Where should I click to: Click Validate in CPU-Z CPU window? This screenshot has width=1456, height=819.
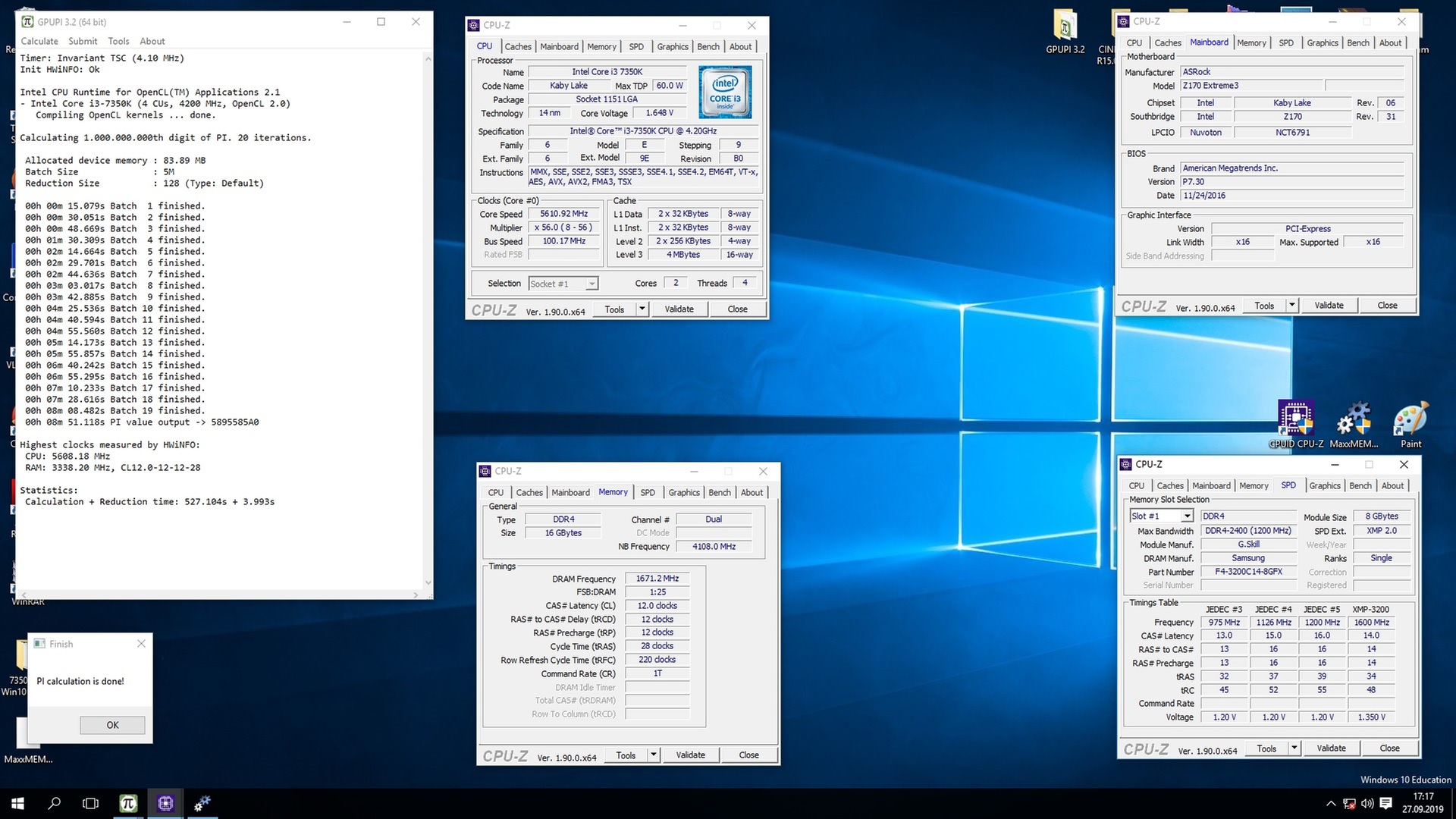point(679,309)
